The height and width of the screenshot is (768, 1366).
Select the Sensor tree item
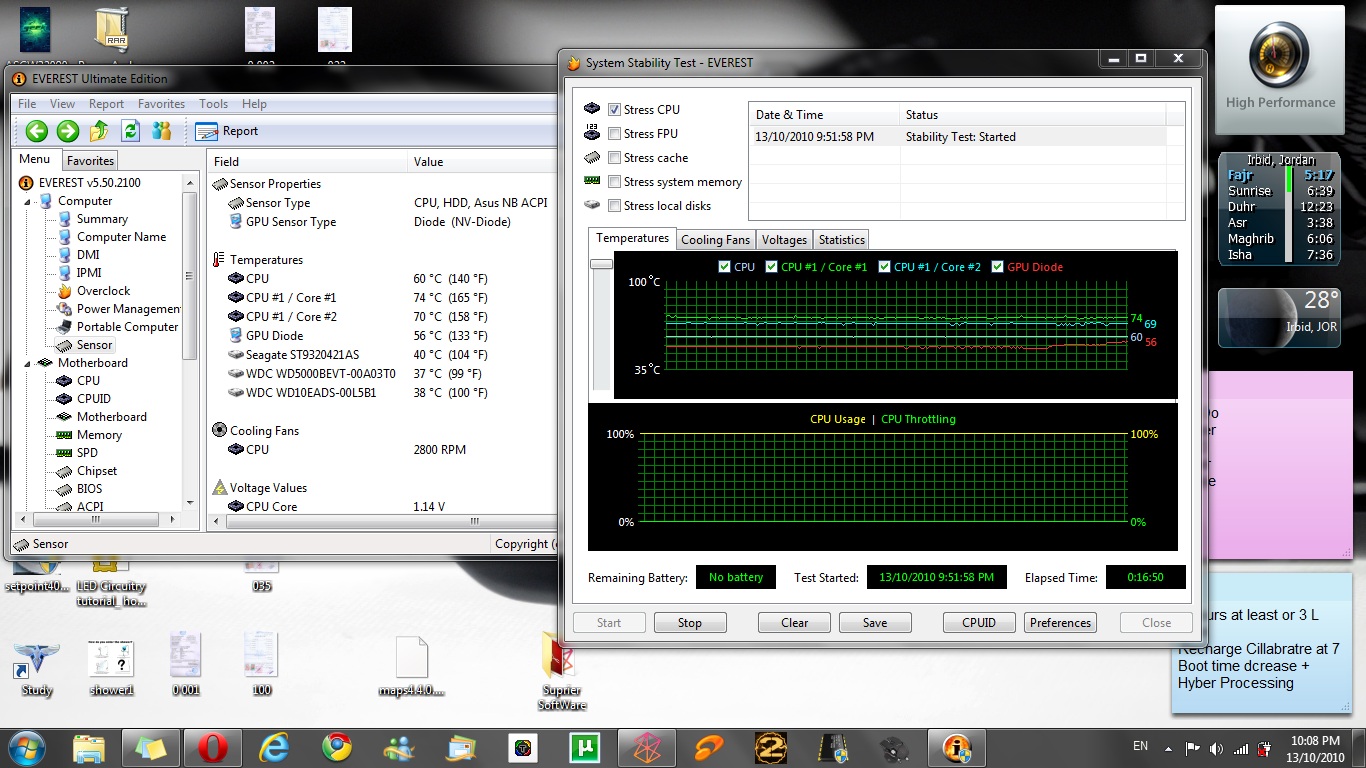85,345
